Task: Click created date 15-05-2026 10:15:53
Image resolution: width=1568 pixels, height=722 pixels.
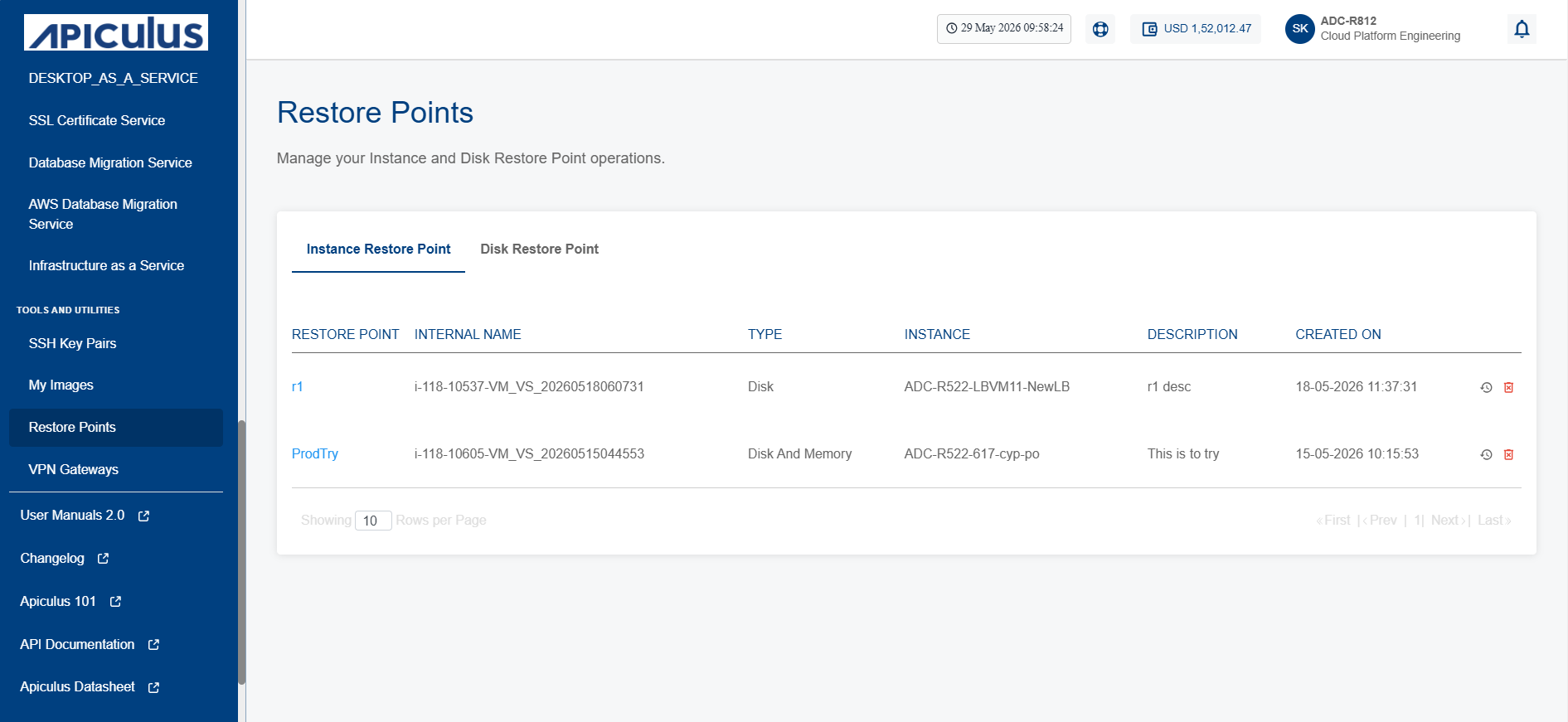Action: tap(1357, 453)
